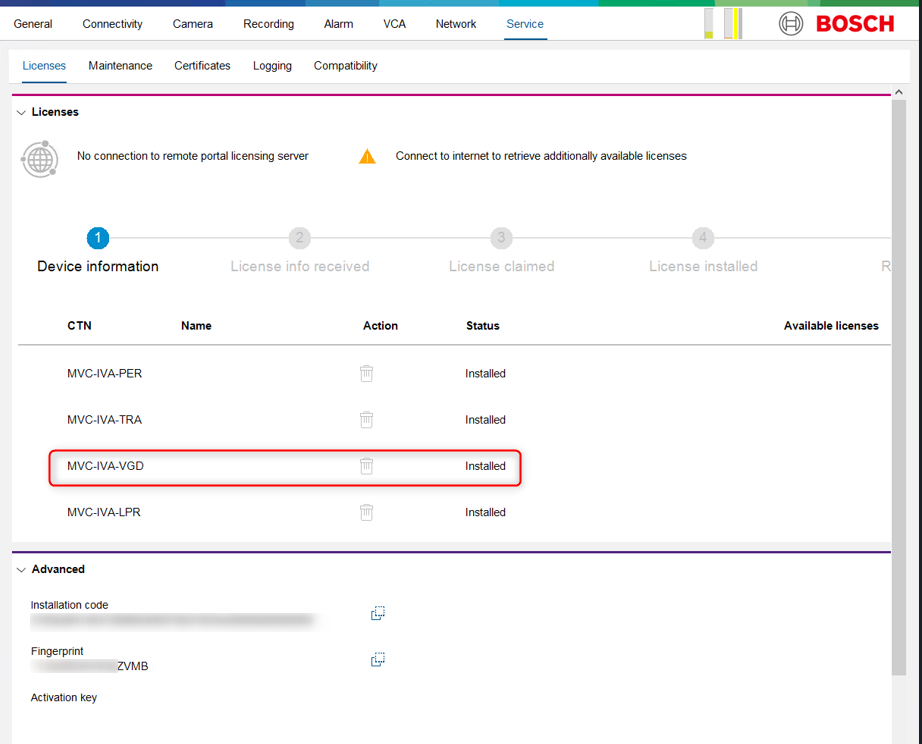Screen dimensions: 922x744
Task: Click the globe licensing server icon
Action: coord(40,159)
